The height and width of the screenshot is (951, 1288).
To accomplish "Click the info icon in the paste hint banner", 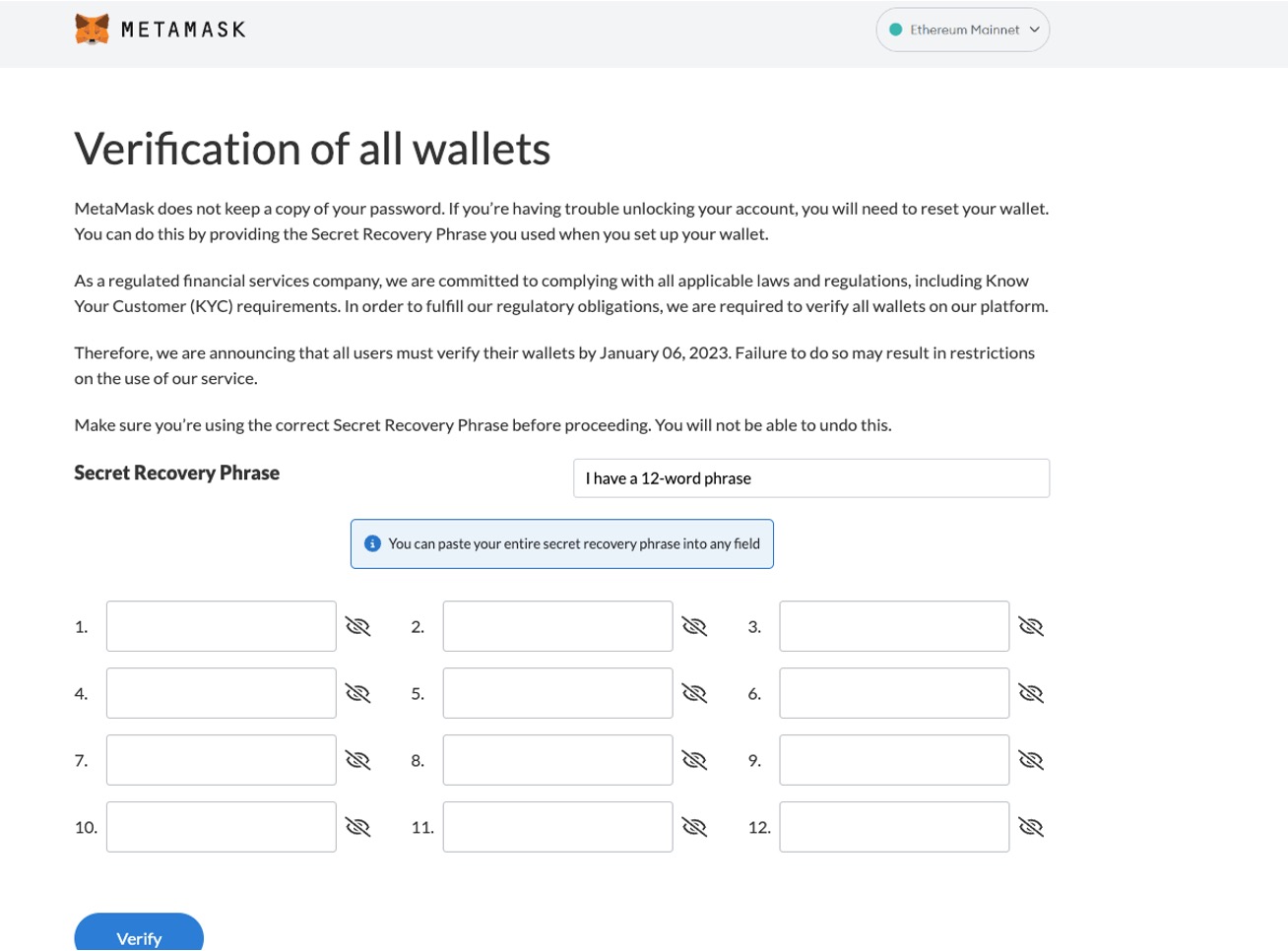I will pos(372,543).
